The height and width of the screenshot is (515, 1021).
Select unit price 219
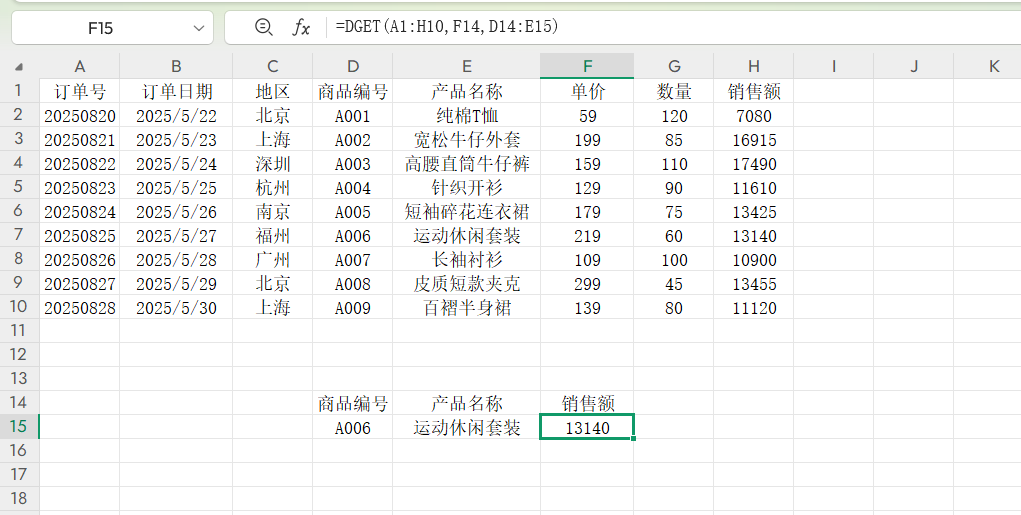[587, 236]
